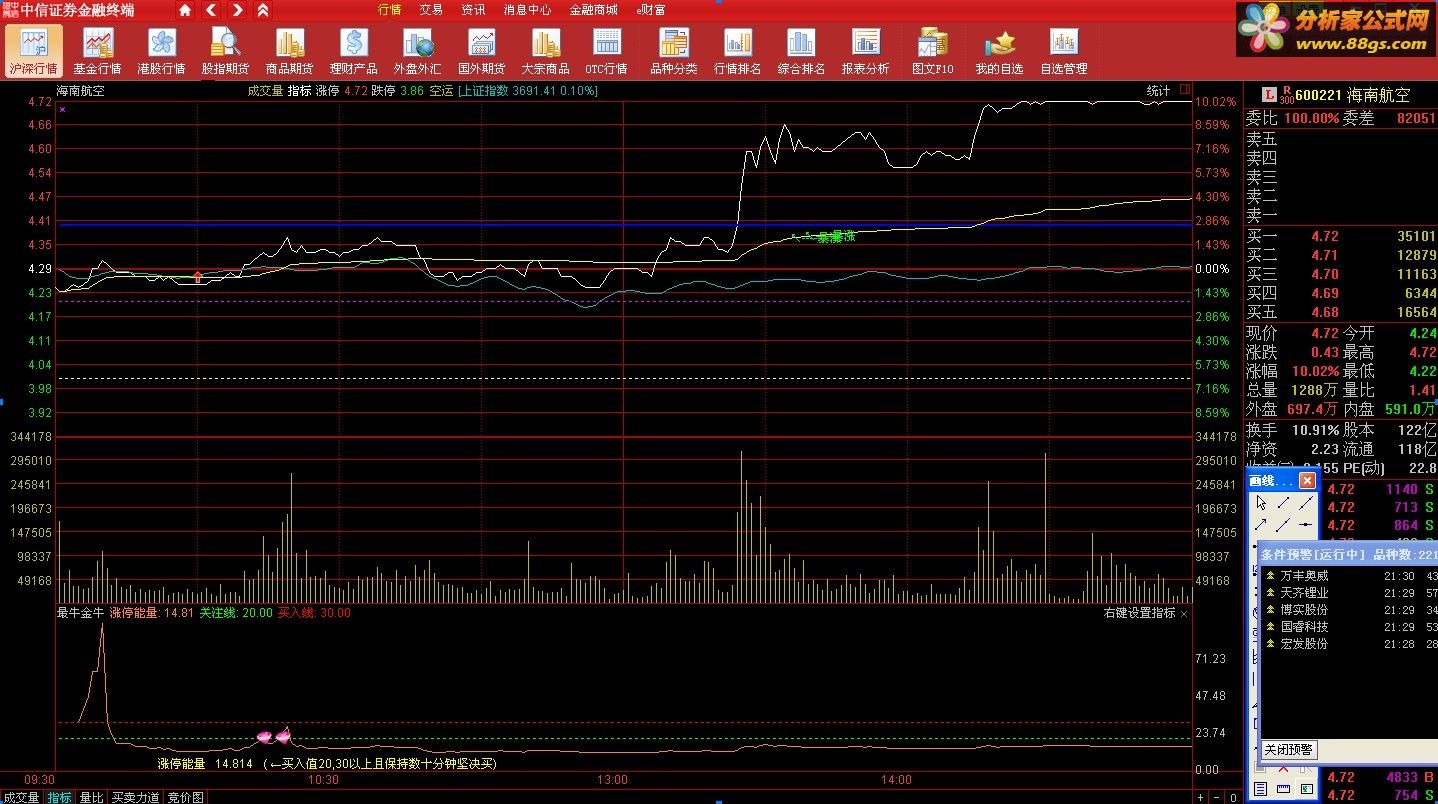Viewport: 1438px width, 804px height.
Task: Select the 成交量 tab at bottom
Action: pyautogui.click(x=20, y=797)
